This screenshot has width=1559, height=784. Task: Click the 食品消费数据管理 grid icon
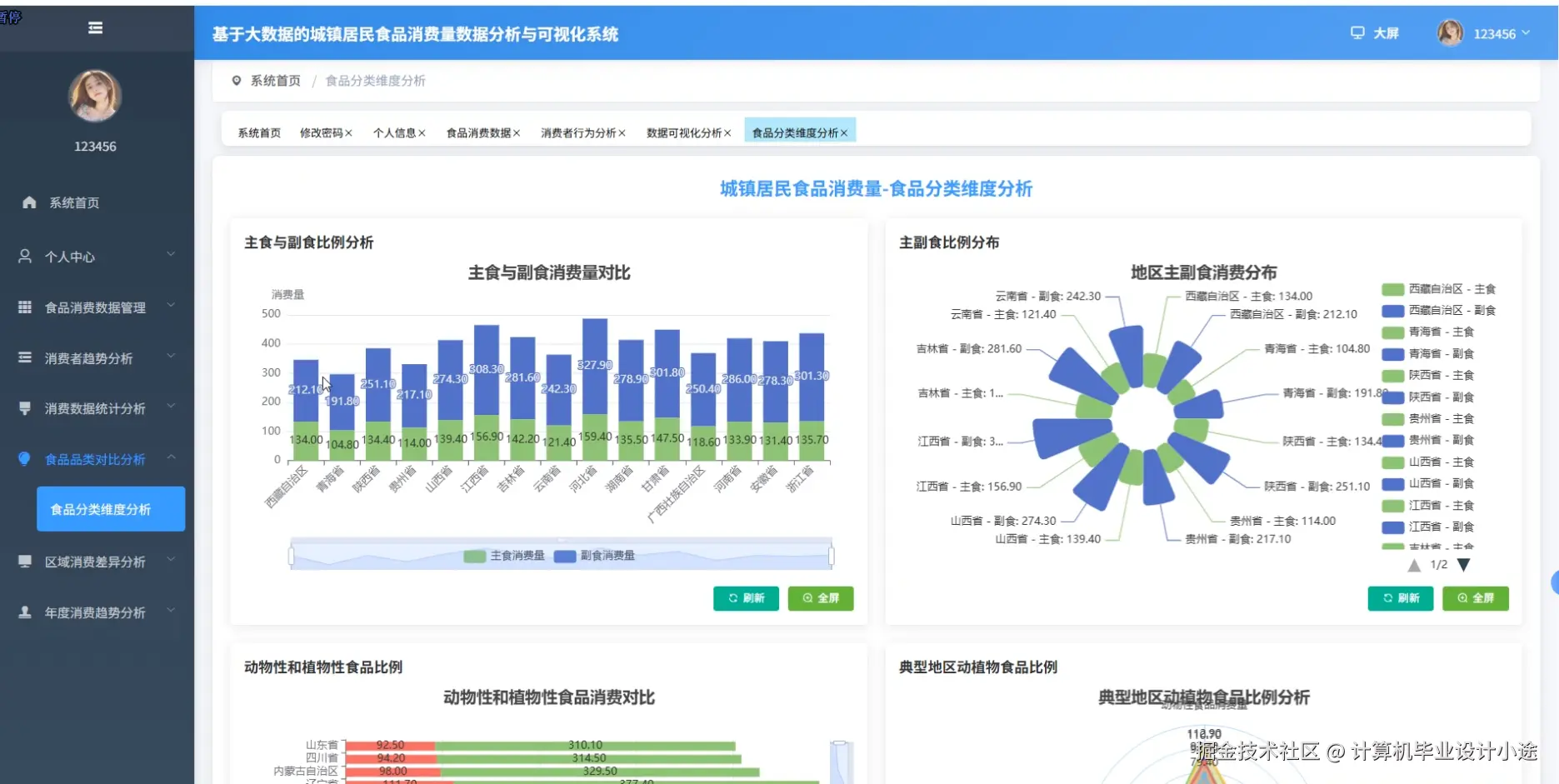[x=25, y=307]
